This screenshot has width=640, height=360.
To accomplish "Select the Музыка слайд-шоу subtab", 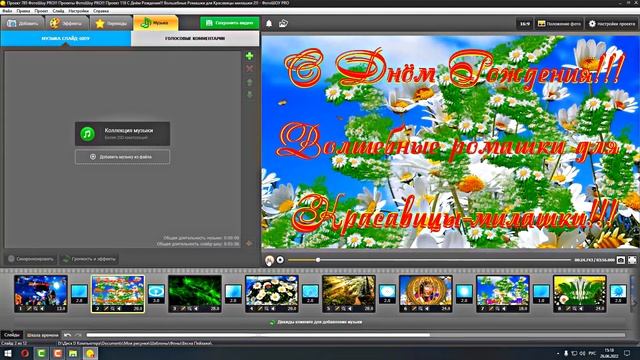I will tap(65, 38).
